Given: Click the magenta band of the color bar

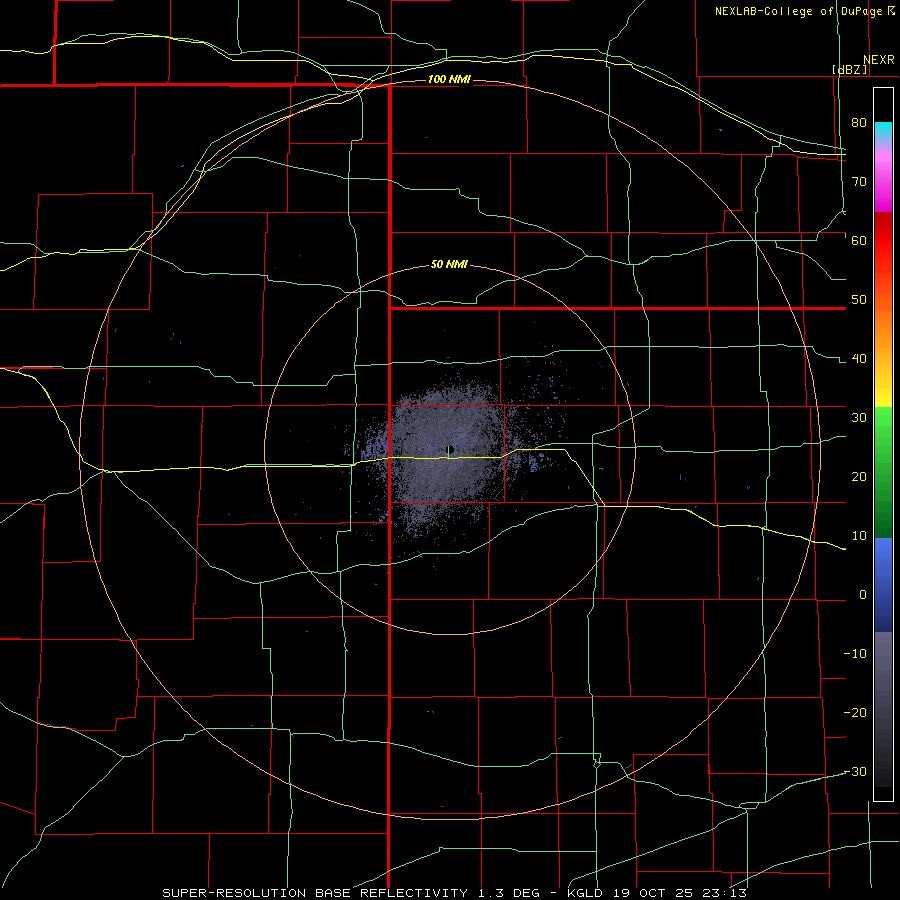Looking at the screenshot, I should pos(883,184).
